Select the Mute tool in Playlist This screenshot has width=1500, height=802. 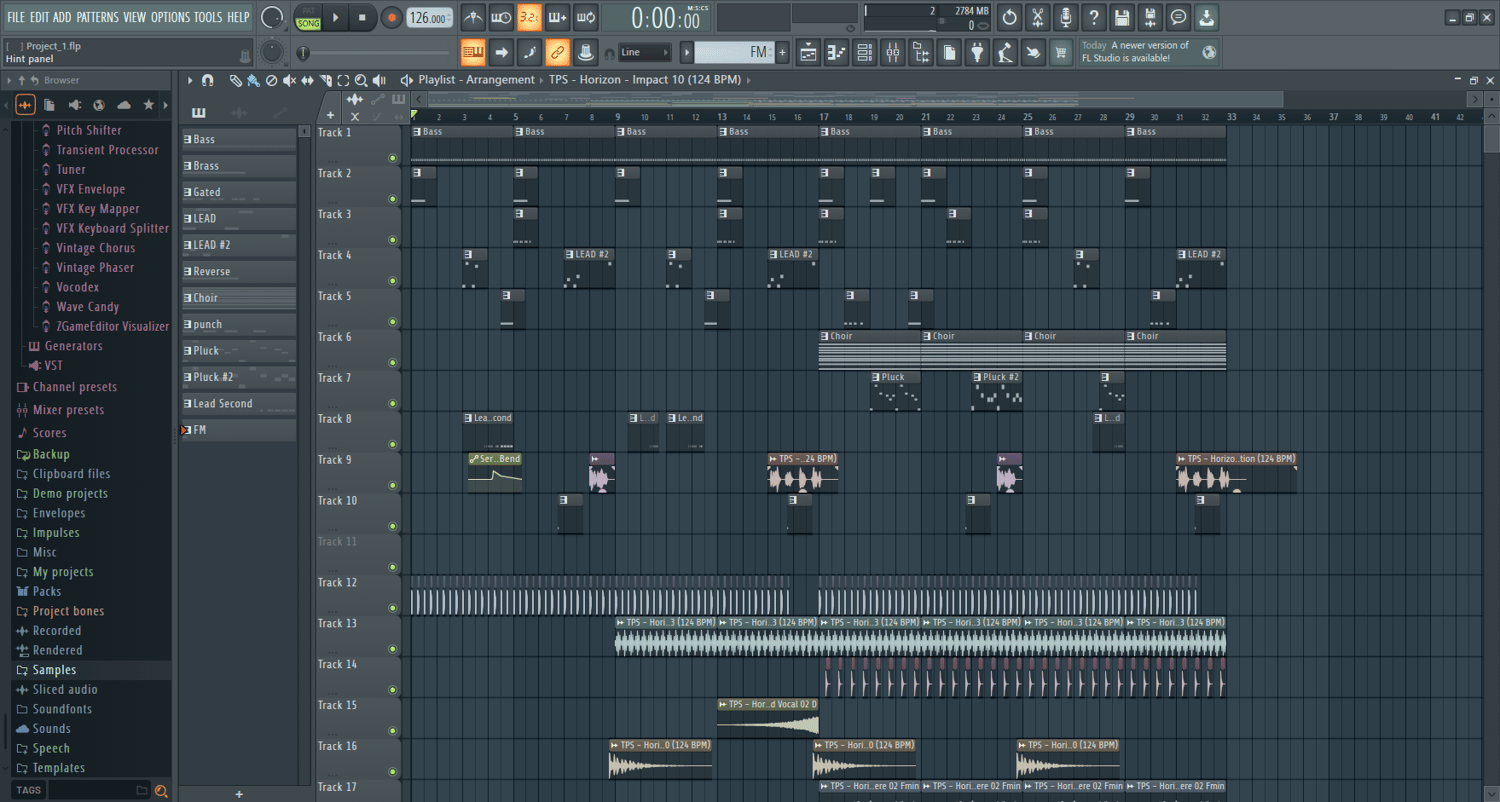[289, 80]
